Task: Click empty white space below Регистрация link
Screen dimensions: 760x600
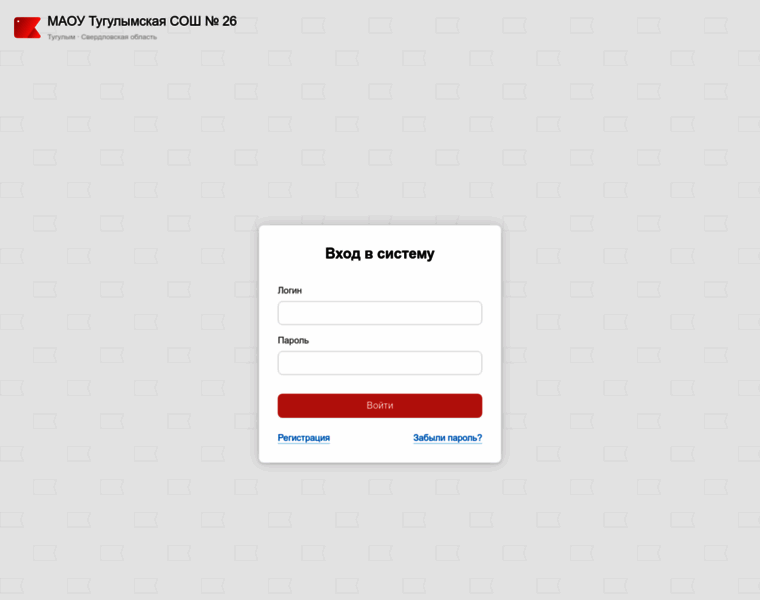Action: (303, 453)
